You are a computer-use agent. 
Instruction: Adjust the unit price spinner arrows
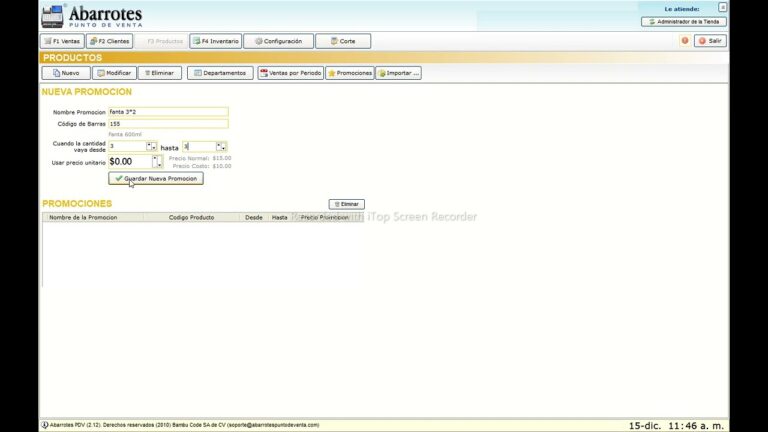click(156, 161)
